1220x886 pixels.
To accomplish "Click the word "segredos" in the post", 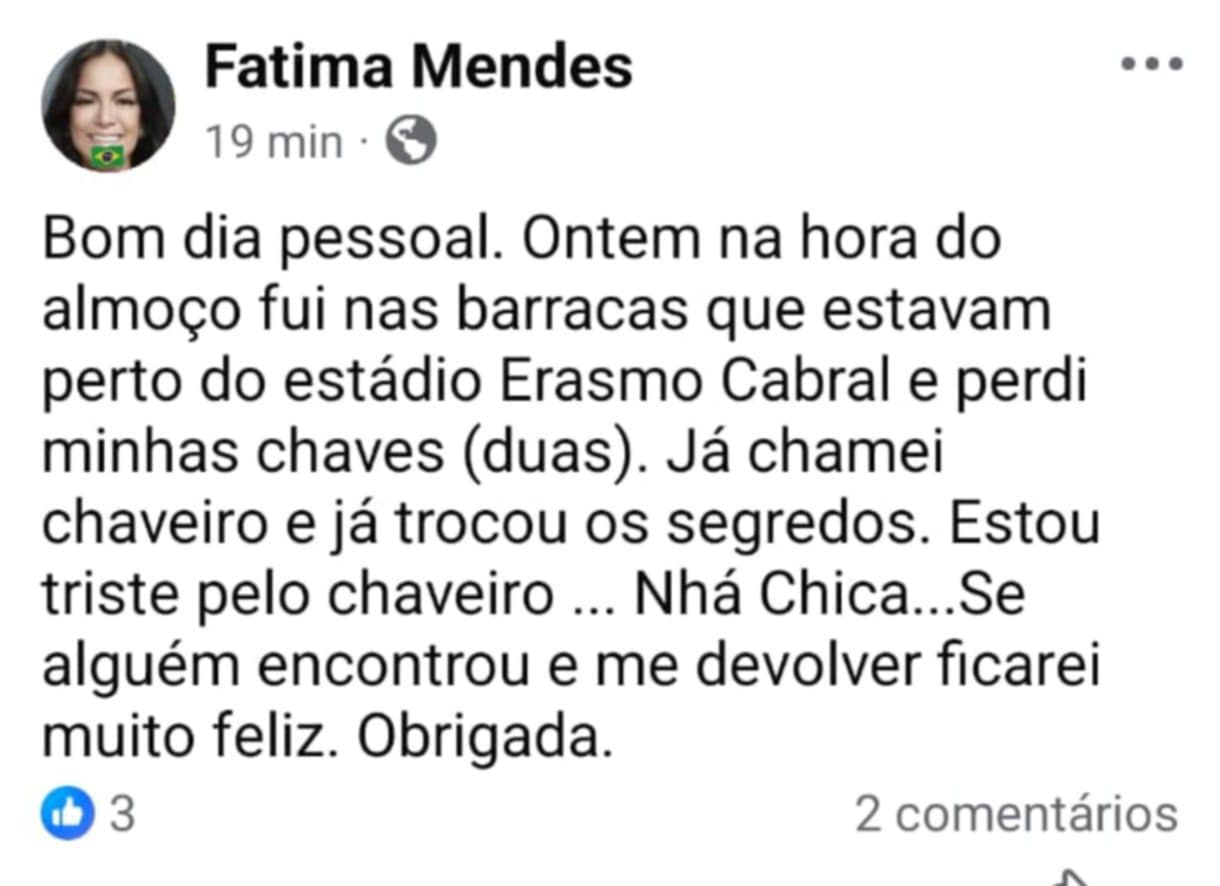I will tap(790, 525).
